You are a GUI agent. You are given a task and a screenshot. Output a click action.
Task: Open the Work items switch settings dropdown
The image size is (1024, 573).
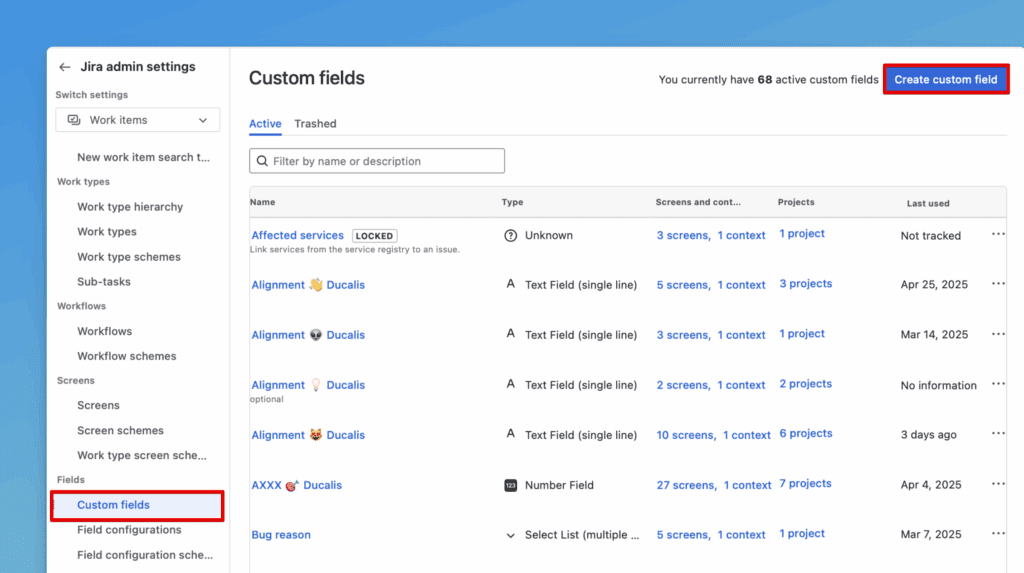pos(137,120)
